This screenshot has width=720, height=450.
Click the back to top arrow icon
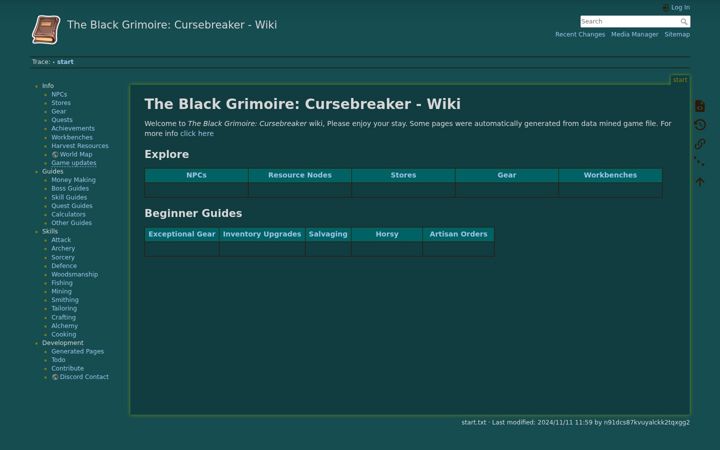(x=700, y=182)
